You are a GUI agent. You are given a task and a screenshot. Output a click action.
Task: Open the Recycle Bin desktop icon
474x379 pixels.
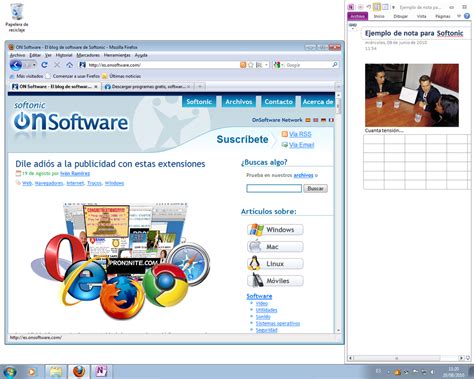[x=17, y=17]
